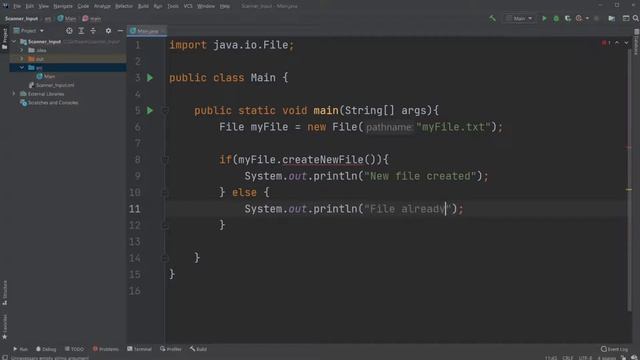Open the Profiler tool window tab
Image resolution: width=640 pixels, height=360 pixels.
(x=171, y=349)
